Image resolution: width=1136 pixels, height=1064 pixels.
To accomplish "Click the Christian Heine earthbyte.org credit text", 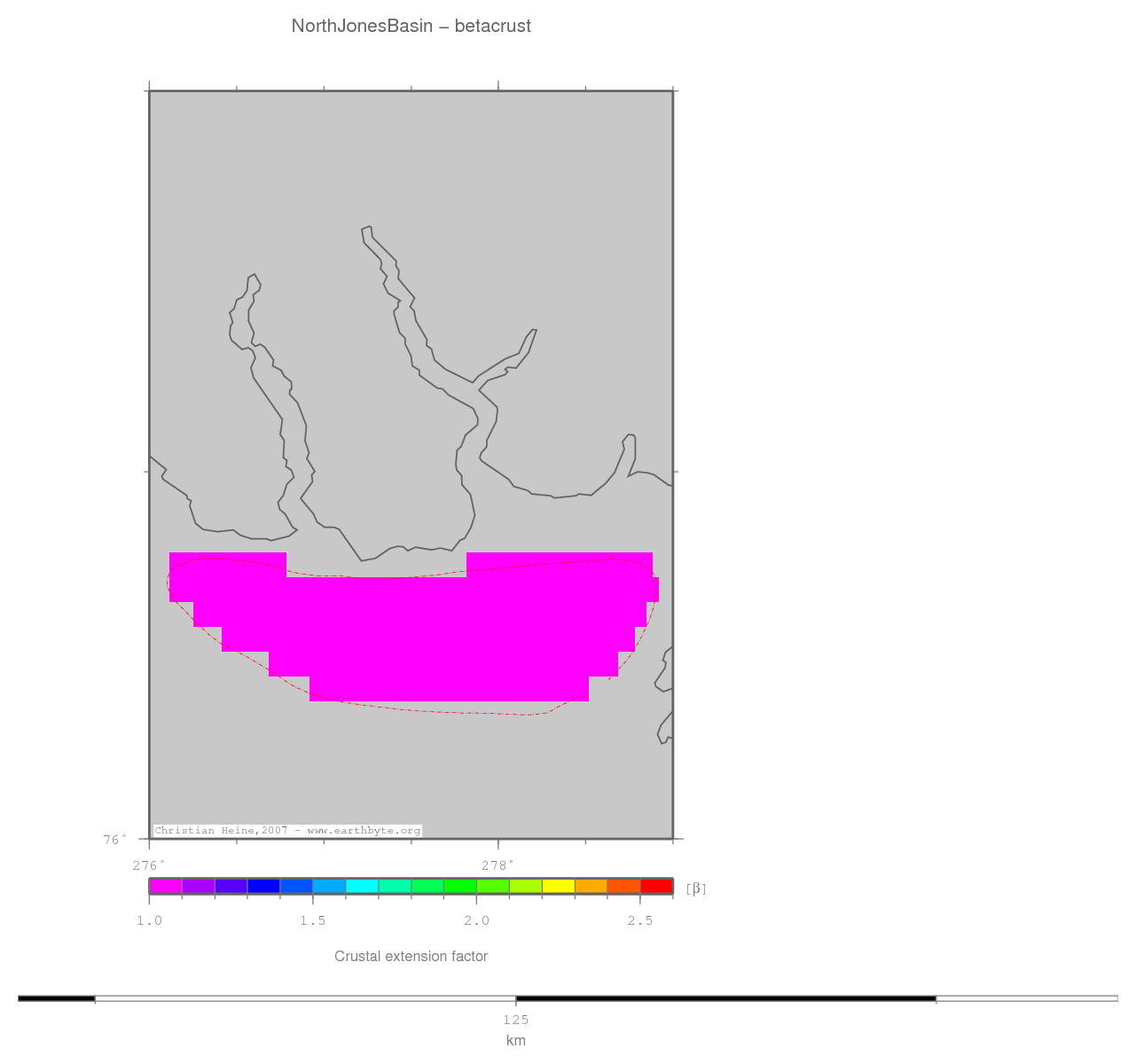I will 287,831.
